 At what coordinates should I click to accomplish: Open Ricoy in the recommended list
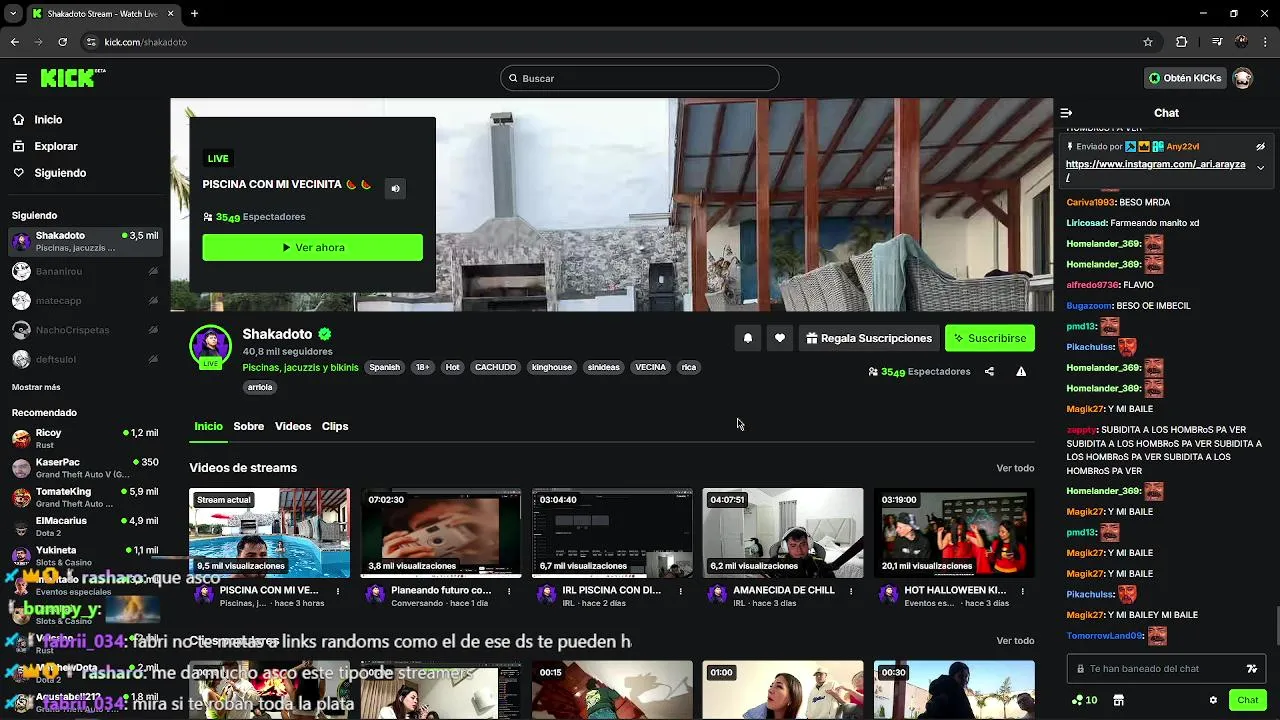85,438
